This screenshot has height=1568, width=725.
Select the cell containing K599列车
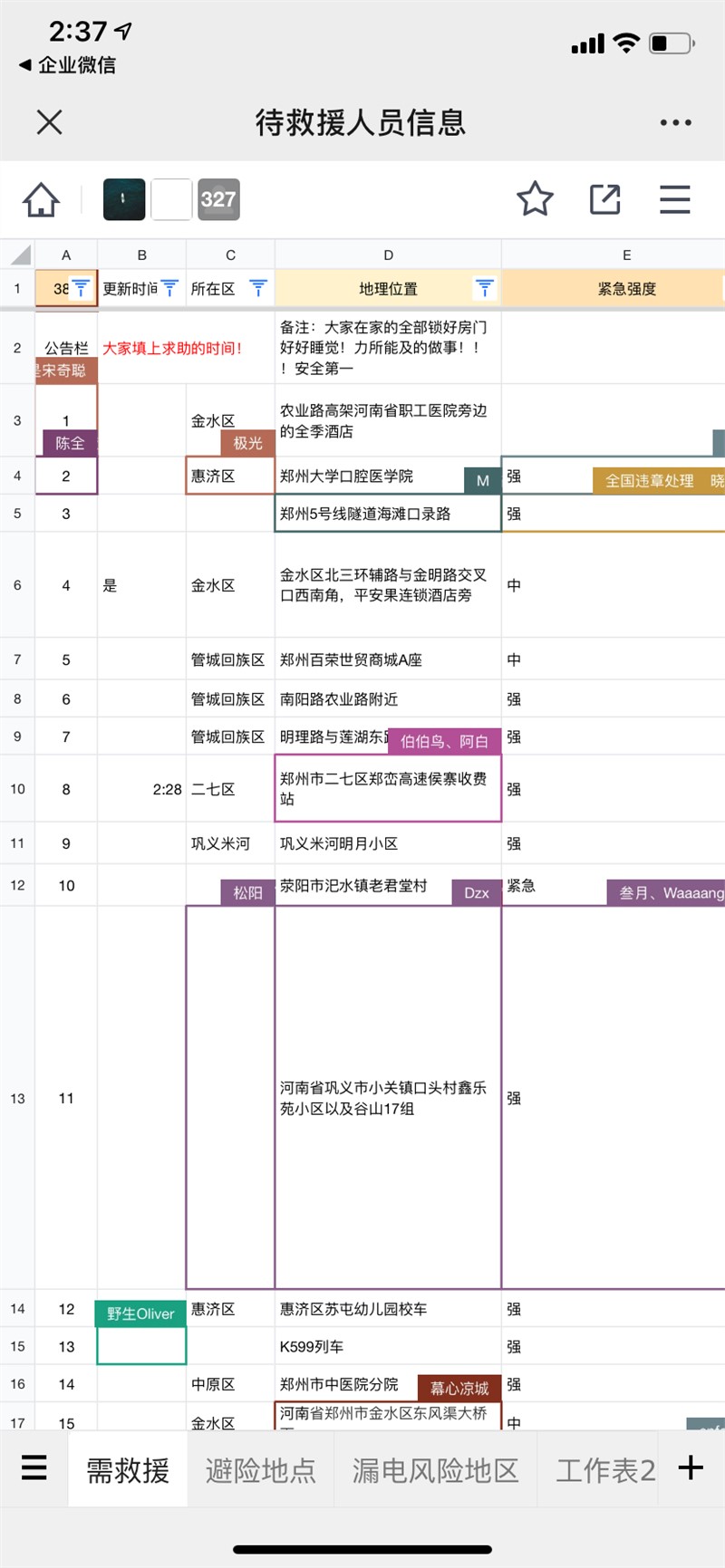[x=388, y=1347]
